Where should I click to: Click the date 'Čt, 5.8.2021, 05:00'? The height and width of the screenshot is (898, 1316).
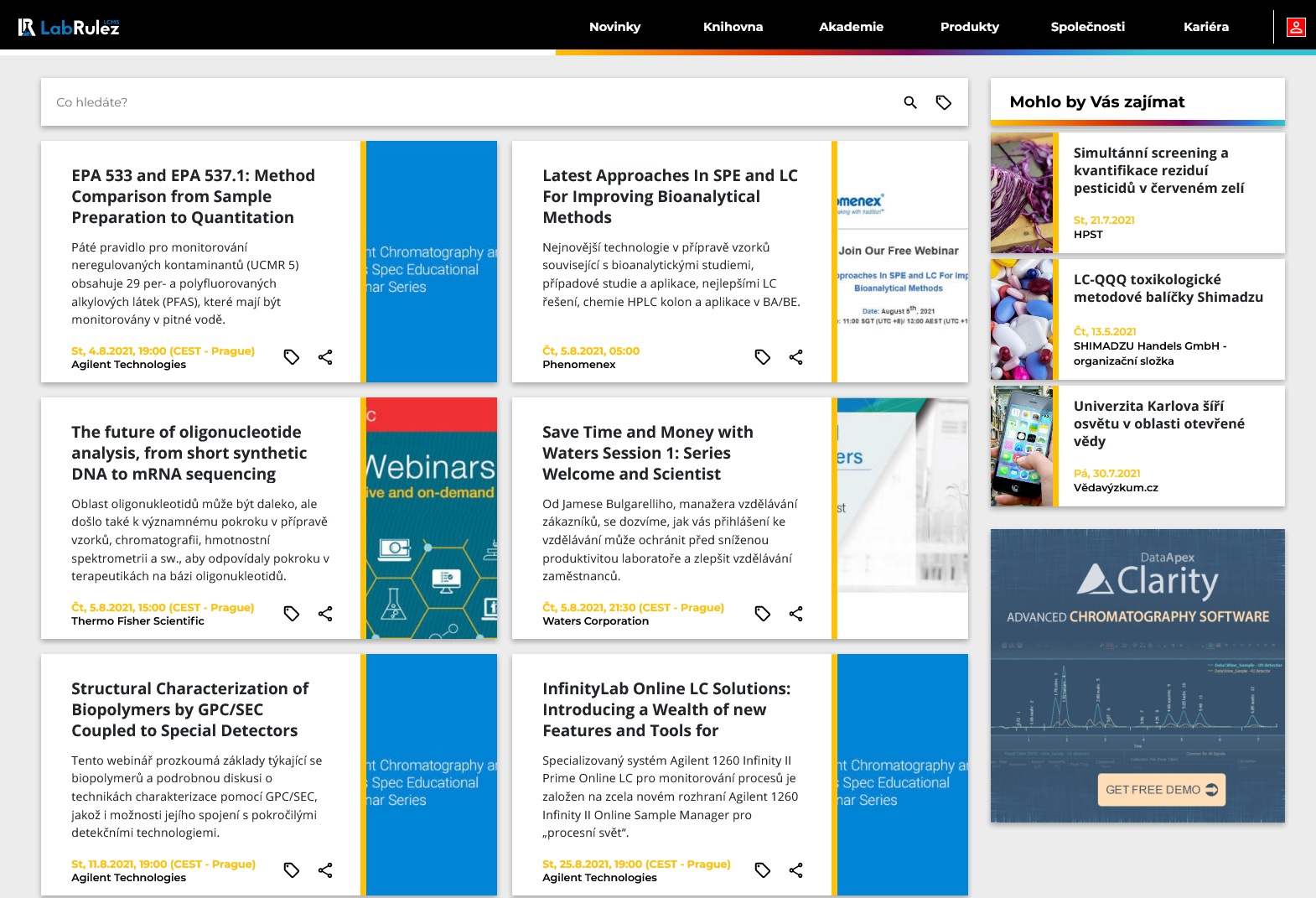pos(591,351)
